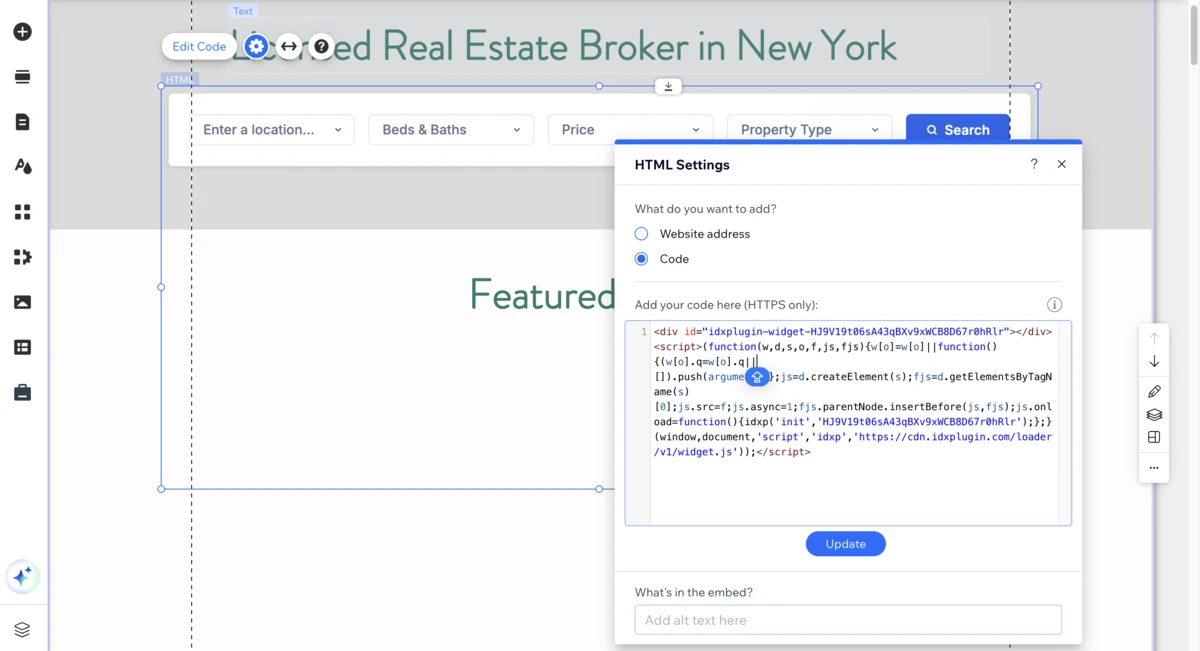The image size is (1200, 651).
Task: Open the Site Design drops icon
Action: 22,167
